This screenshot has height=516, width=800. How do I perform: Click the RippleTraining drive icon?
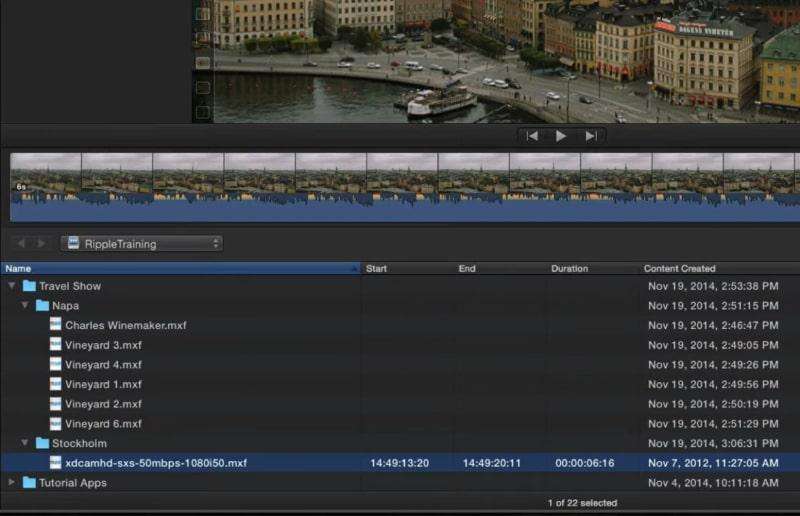pos(73,243)
